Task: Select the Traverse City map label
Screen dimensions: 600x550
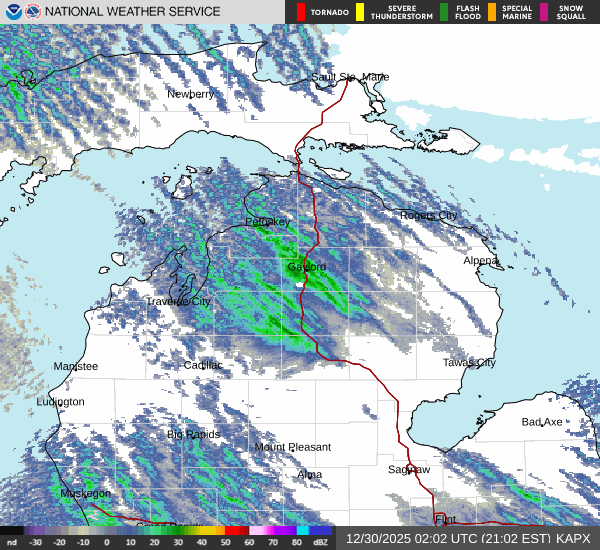Action: point(178,301)
